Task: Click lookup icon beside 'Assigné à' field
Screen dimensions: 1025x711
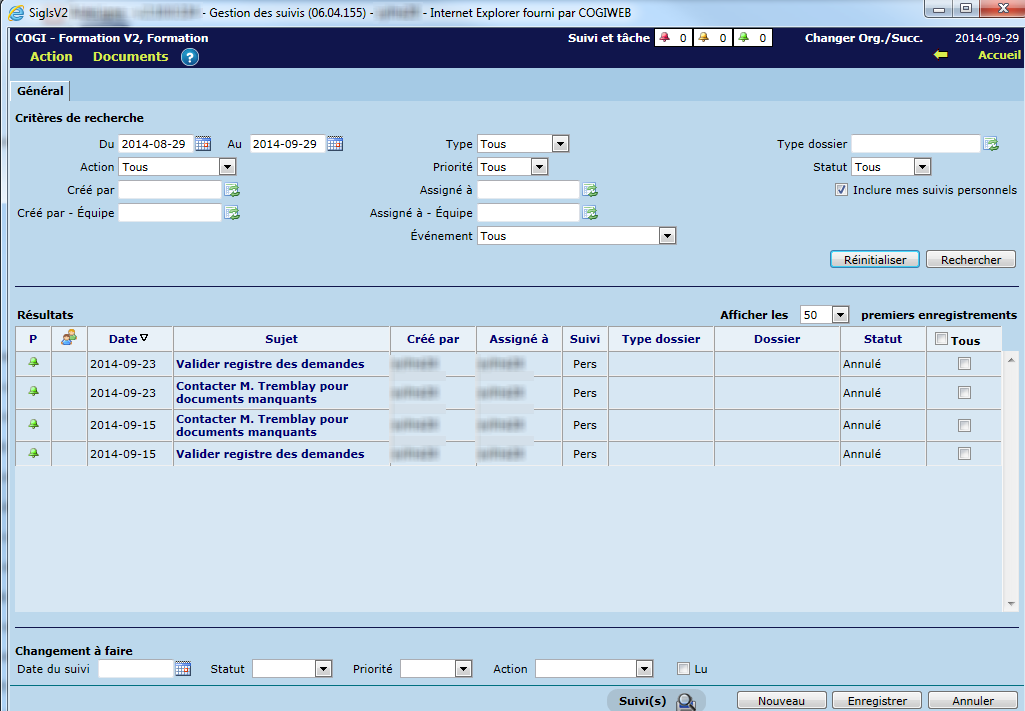Action: coord(590,190)
